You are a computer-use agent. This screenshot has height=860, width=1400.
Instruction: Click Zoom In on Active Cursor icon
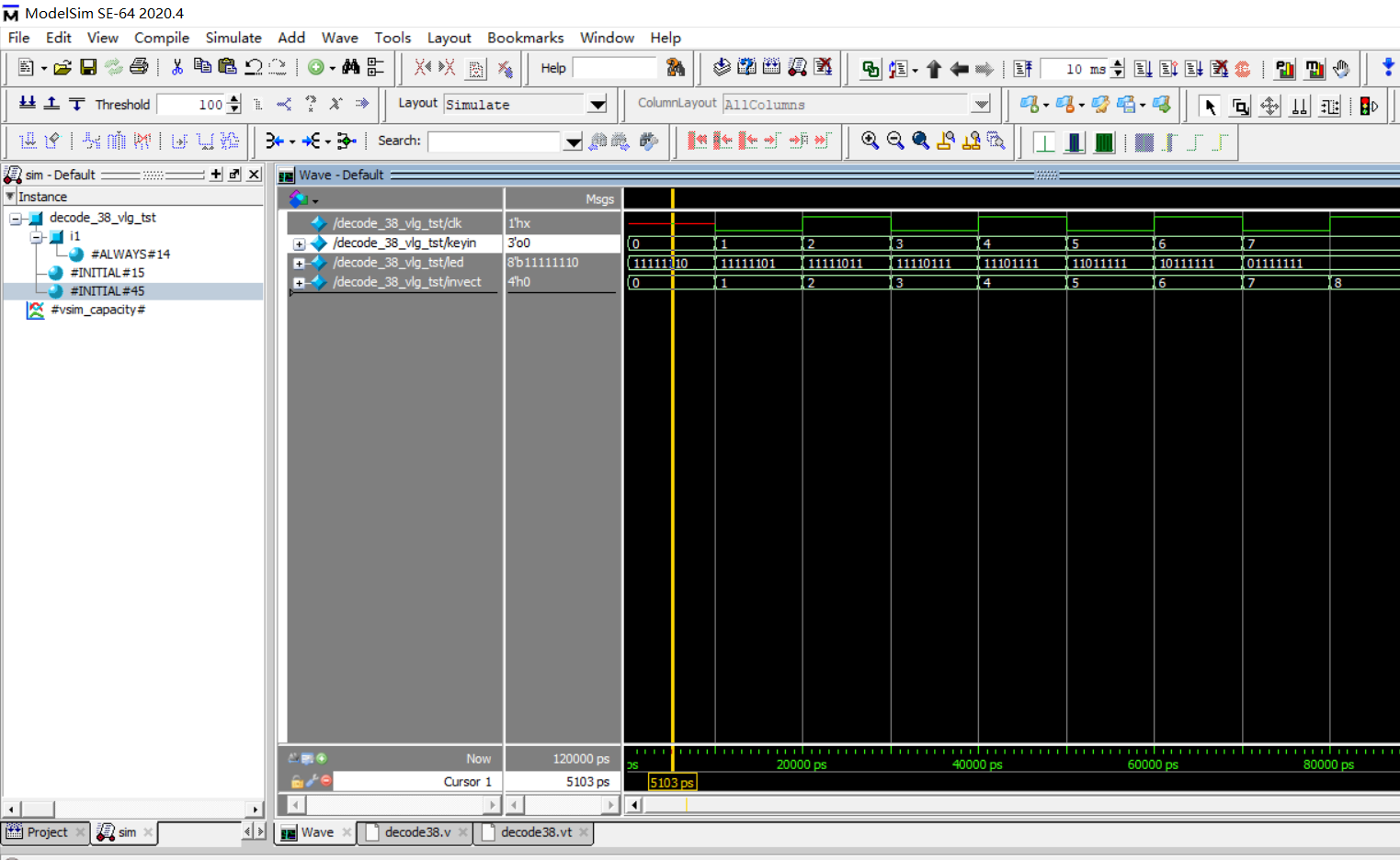click(946, 141)
